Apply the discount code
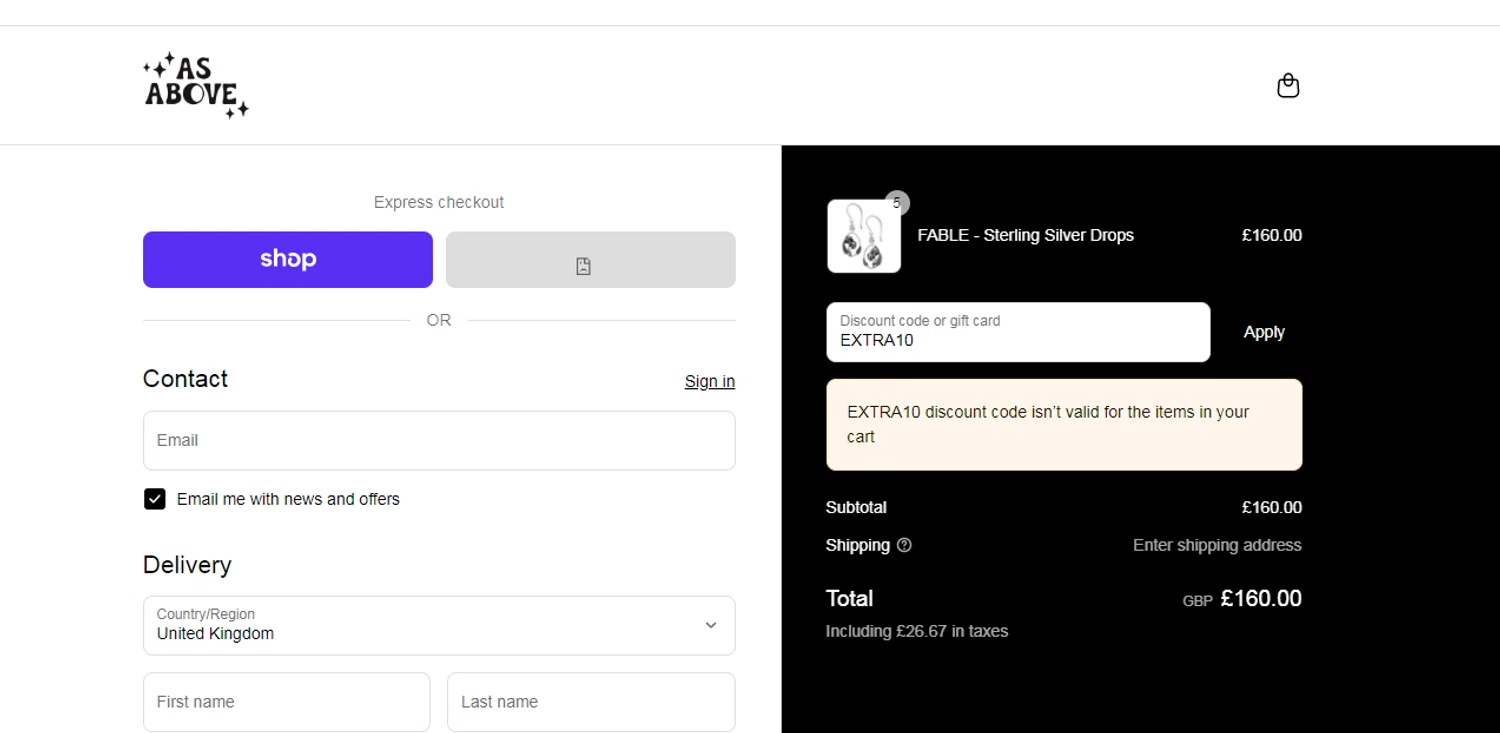This screenshot has height=733, width=1500. 1264,332
